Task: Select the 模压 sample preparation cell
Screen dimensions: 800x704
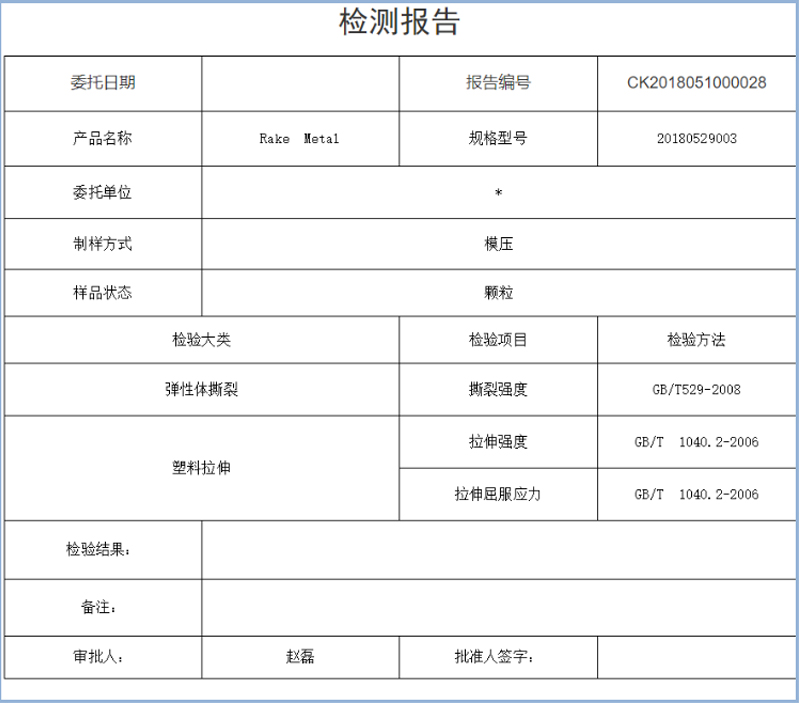Action: point(498,244)
